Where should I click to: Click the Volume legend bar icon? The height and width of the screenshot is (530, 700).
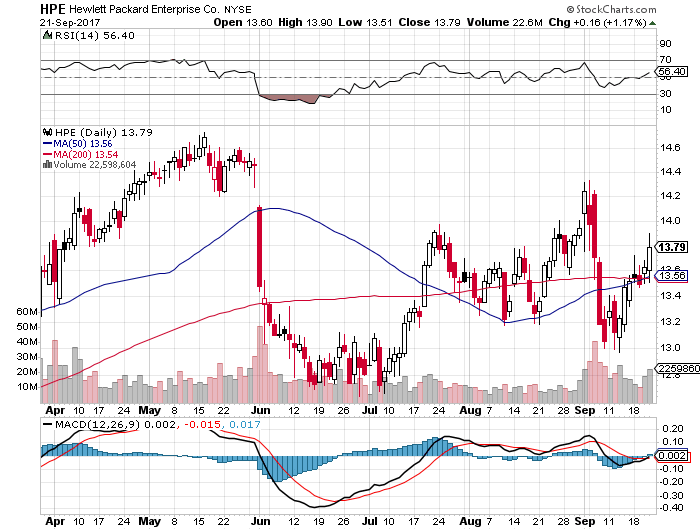[x=46, y=164]
